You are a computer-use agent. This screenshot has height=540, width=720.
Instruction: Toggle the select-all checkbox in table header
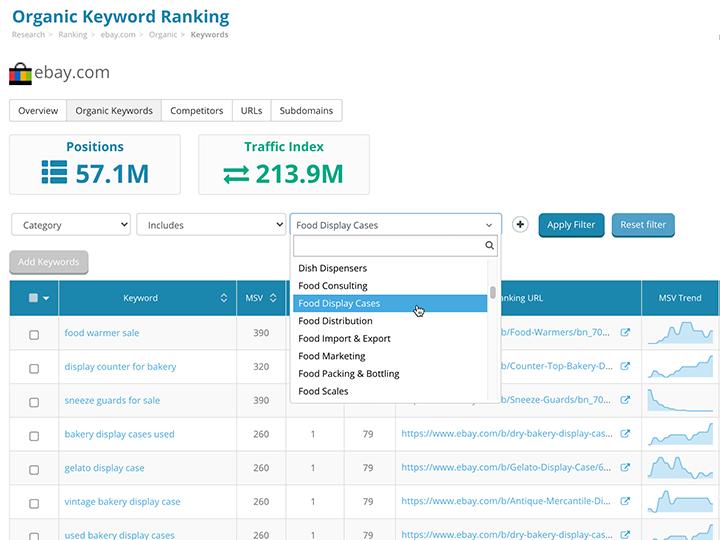pyautogui.click(x=34, y=298)
